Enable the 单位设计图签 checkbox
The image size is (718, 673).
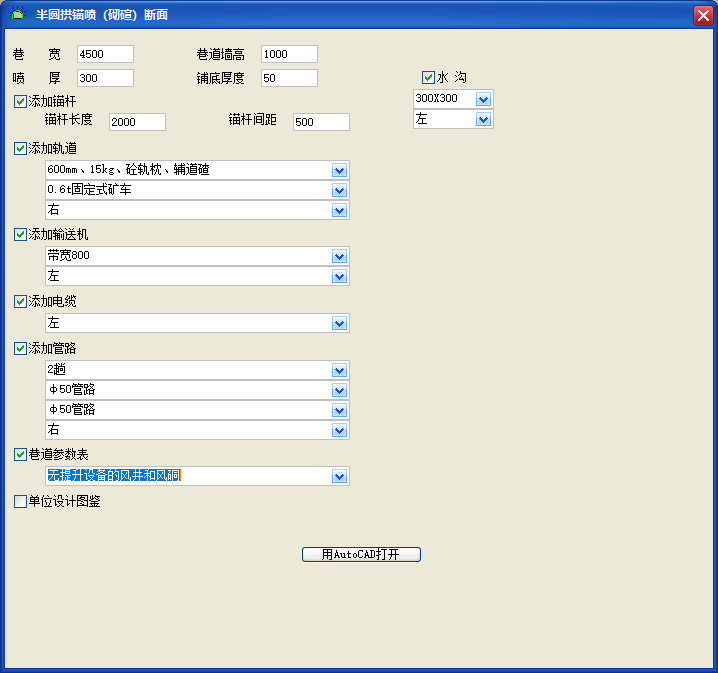pyautogui.click(x=20, y=501)
